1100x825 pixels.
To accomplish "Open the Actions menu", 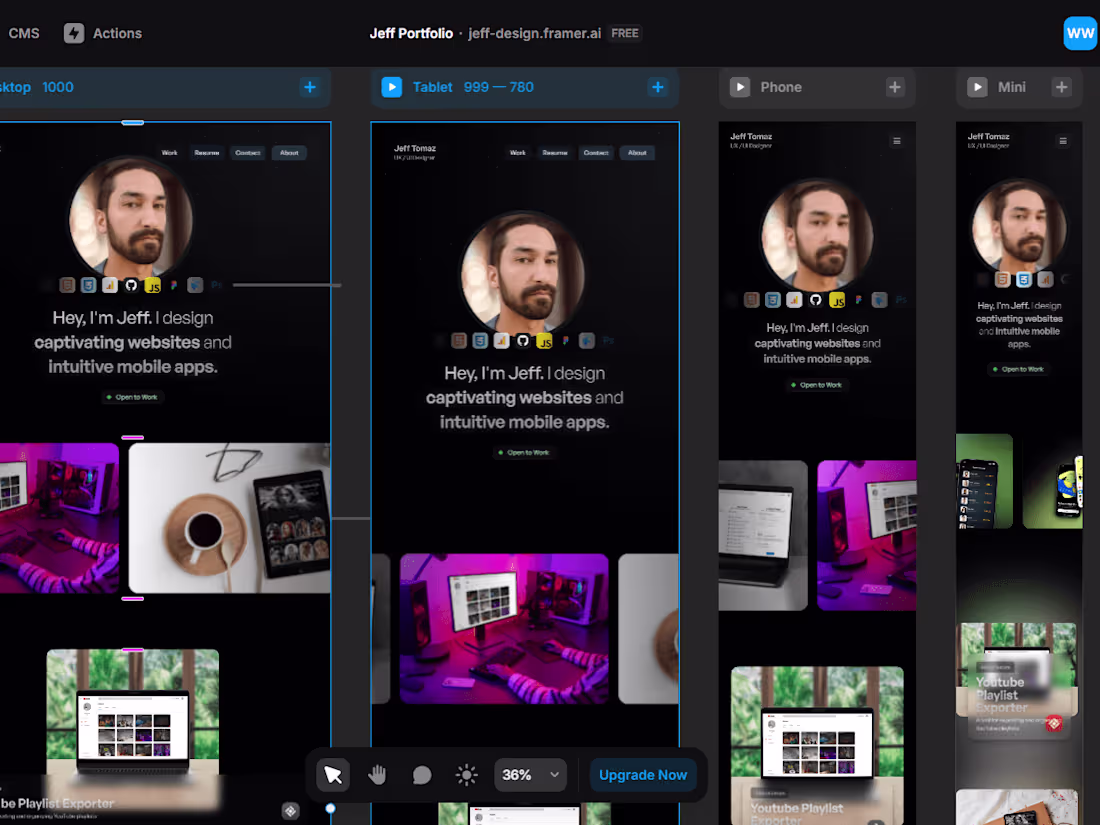I will pos(116,33).
